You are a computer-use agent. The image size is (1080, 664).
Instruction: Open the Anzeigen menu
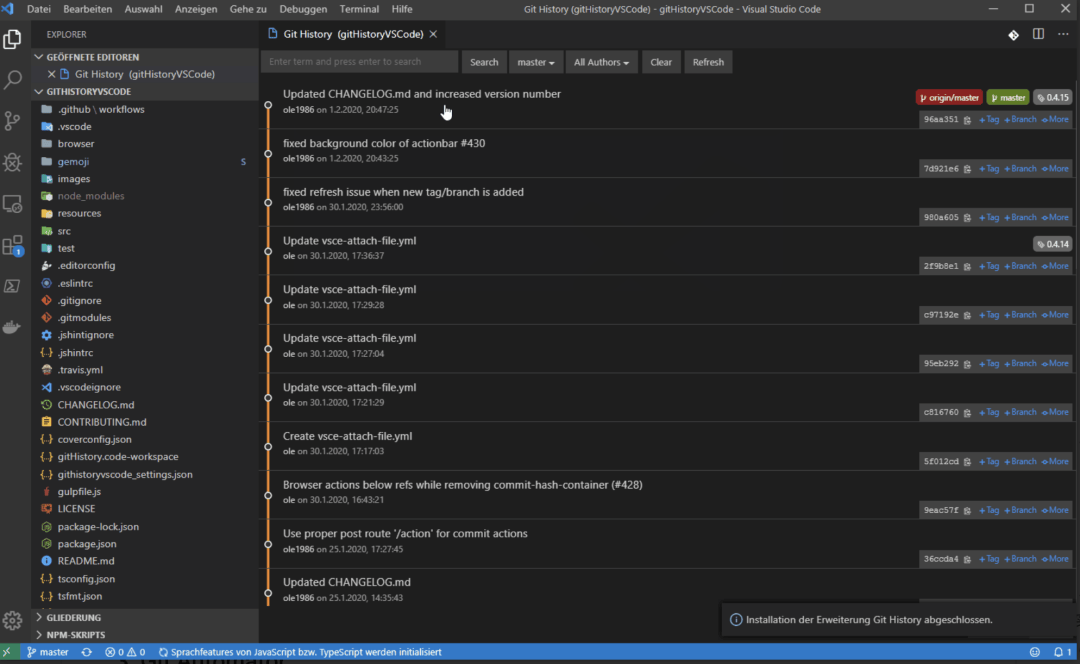196,9
